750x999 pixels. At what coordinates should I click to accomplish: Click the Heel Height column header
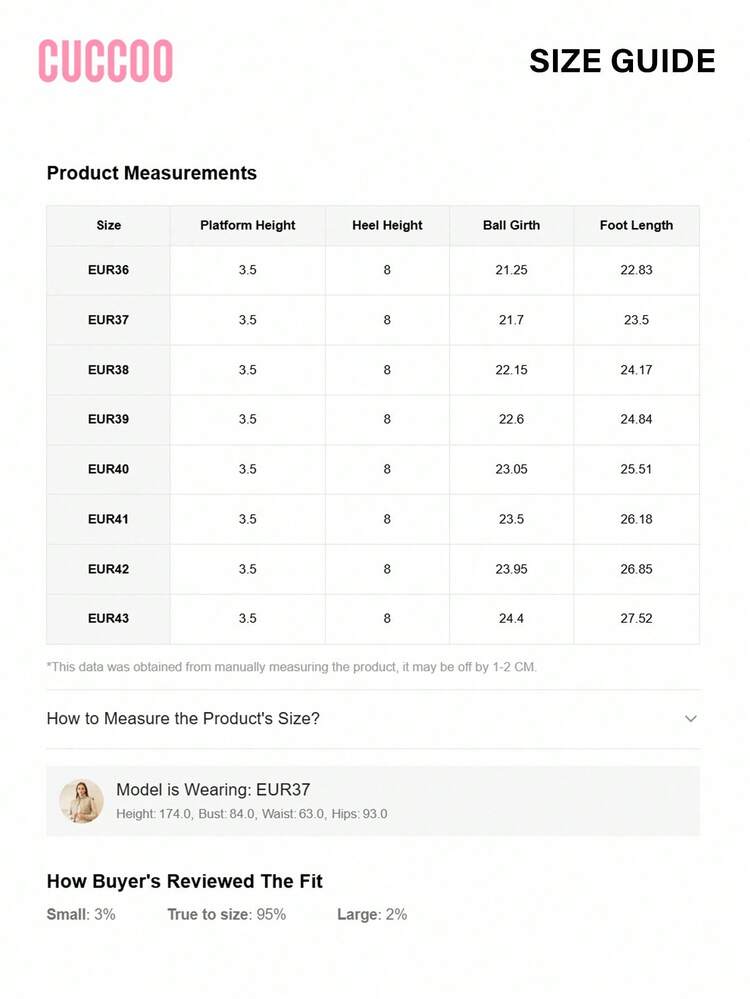click(x=387, y=226)
